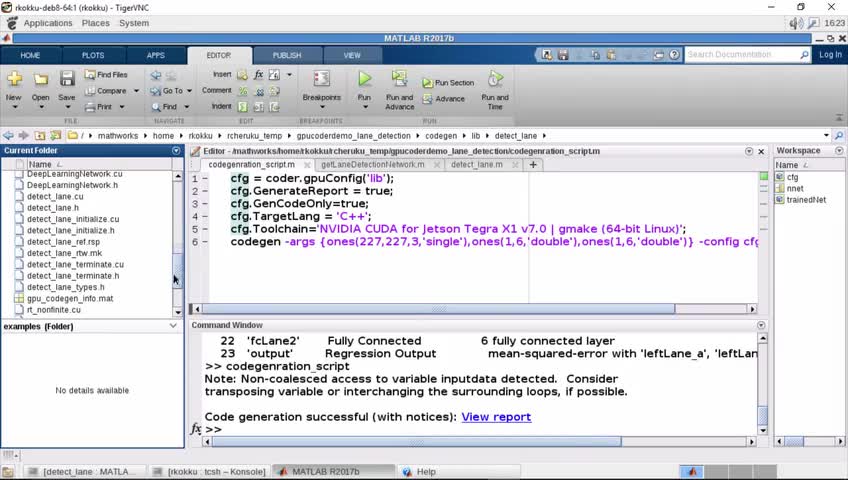
Task: Select gpu_codegen_info.mat file
Action: [x=70, y=298]
